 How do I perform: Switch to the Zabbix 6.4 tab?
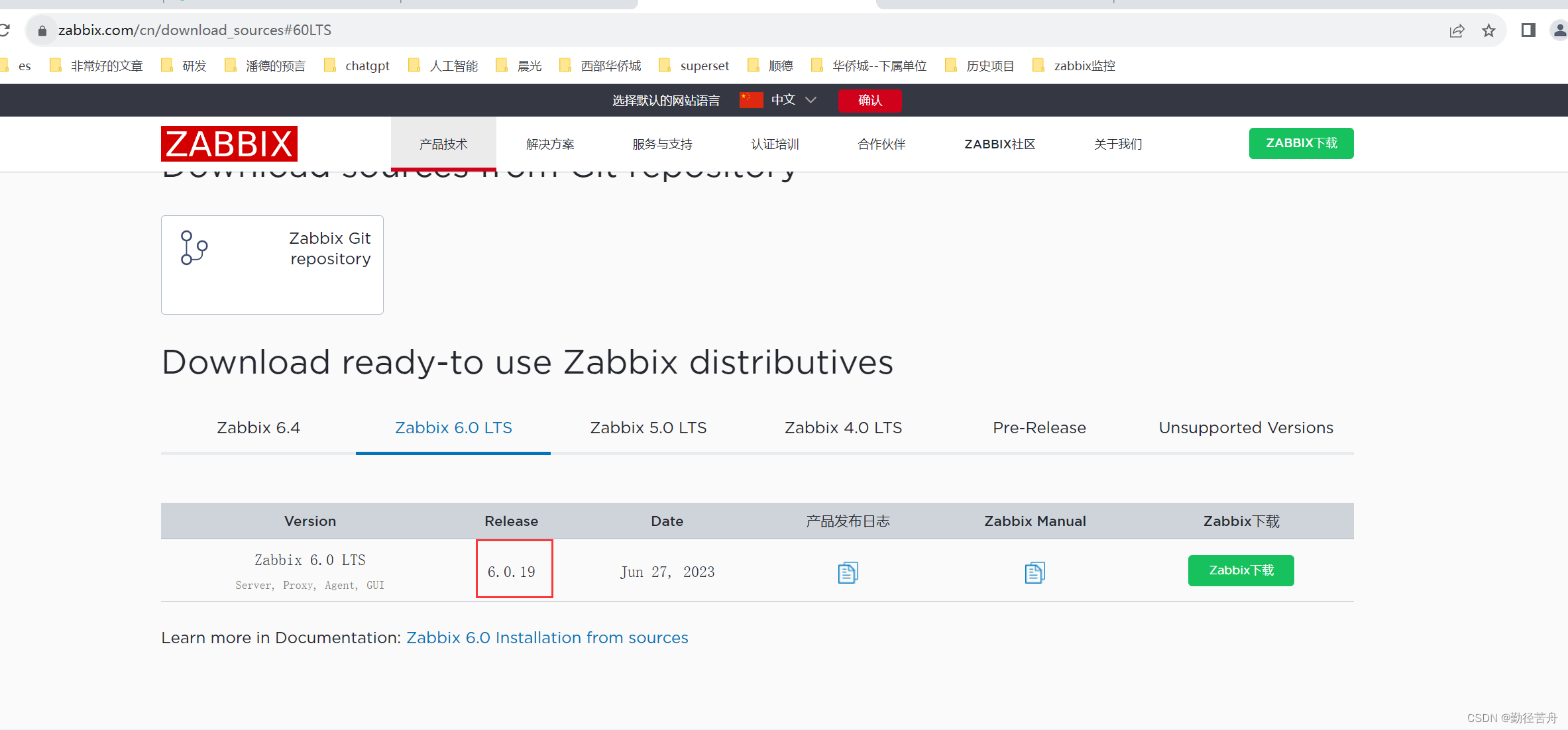[x=258, y=427]
